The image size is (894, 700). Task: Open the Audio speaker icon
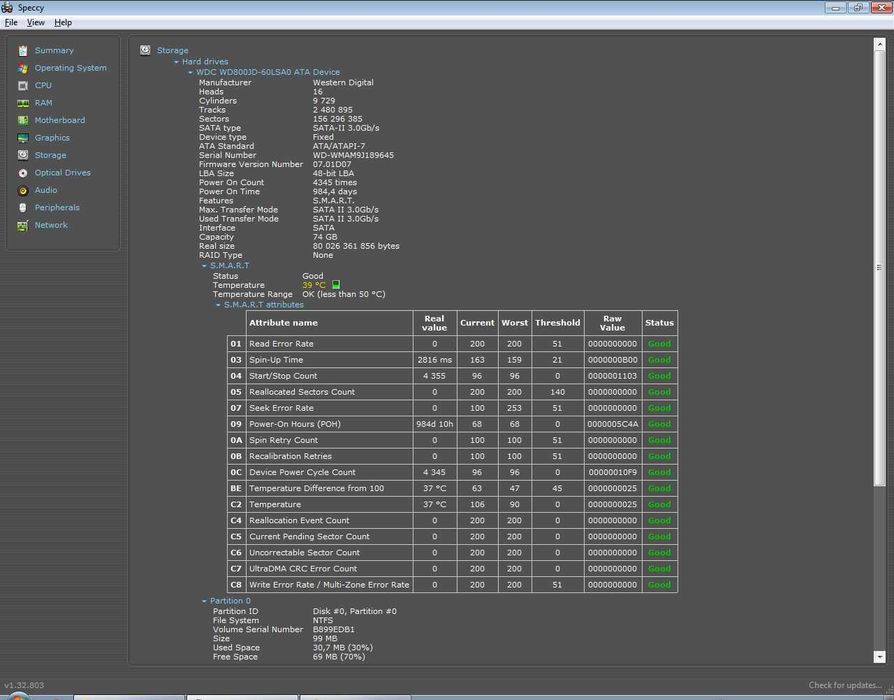[23, 190]
